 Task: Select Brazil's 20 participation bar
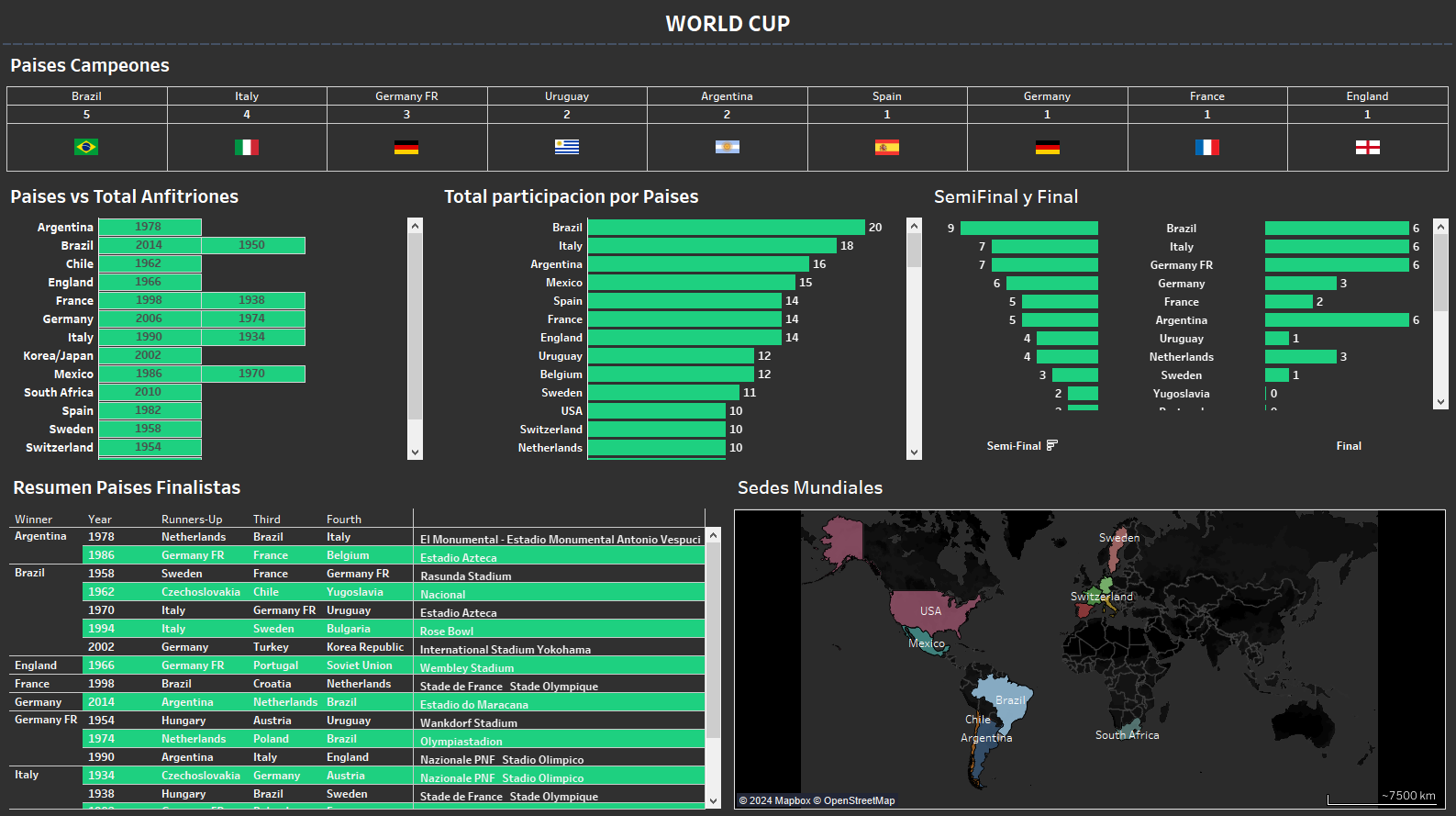coord(726,228)
